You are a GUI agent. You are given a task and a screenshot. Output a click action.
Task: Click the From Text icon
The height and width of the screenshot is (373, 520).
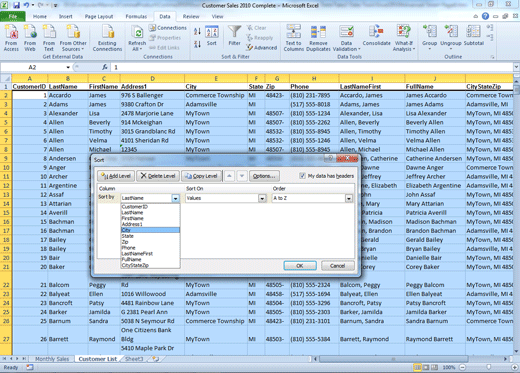click(49, 38)
